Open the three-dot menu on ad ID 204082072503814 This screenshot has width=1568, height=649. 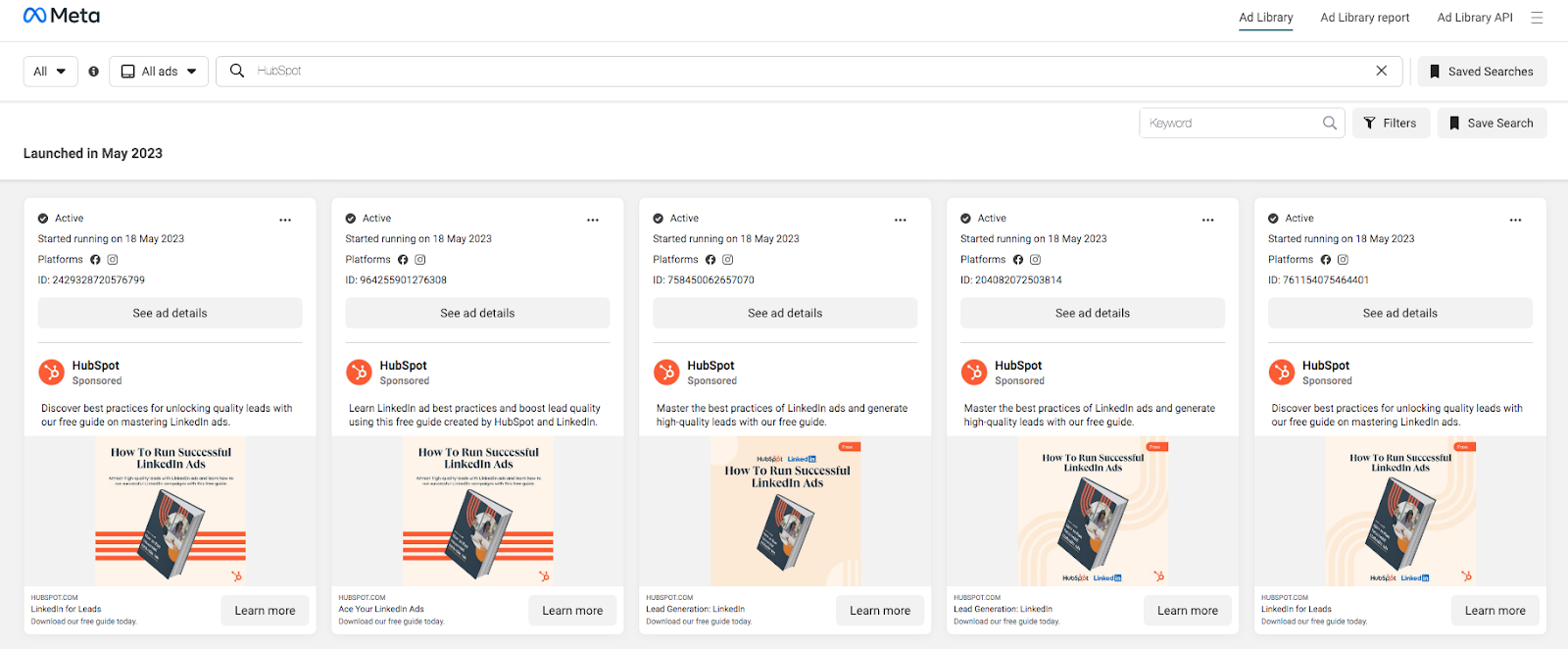coord(1208,220)
